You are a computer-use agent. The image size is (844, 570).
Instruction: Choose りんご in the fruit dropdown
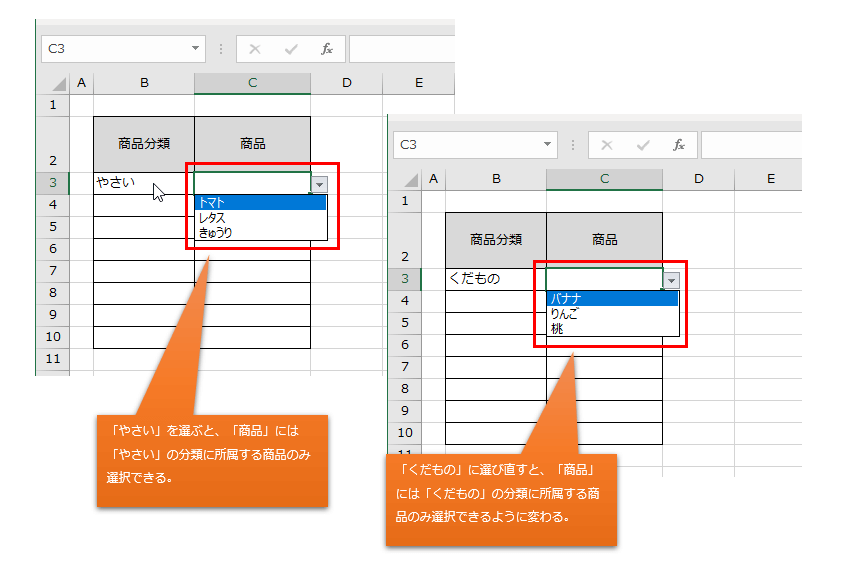tap(613, 314)
